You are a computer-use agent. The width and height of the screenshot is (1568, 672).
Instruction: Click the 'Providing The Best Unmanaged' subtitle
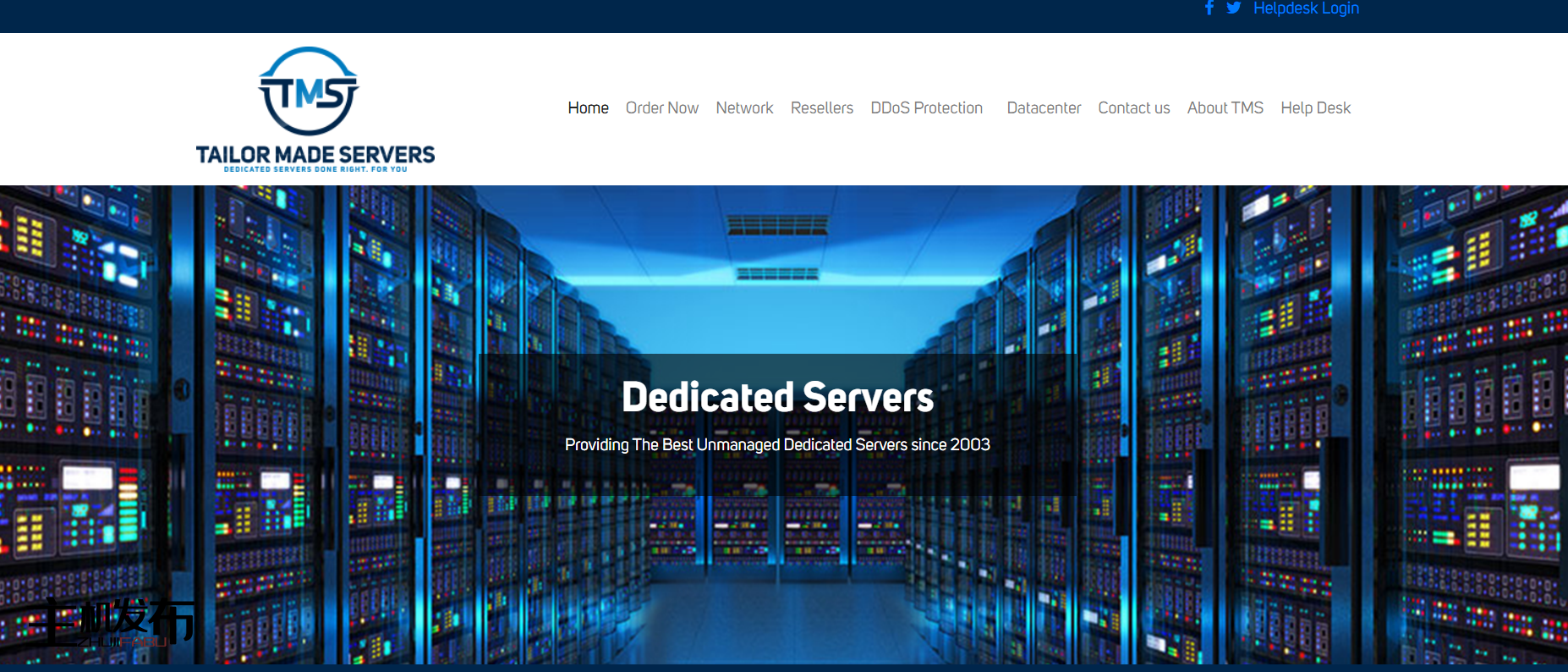(x=777, y=445)
